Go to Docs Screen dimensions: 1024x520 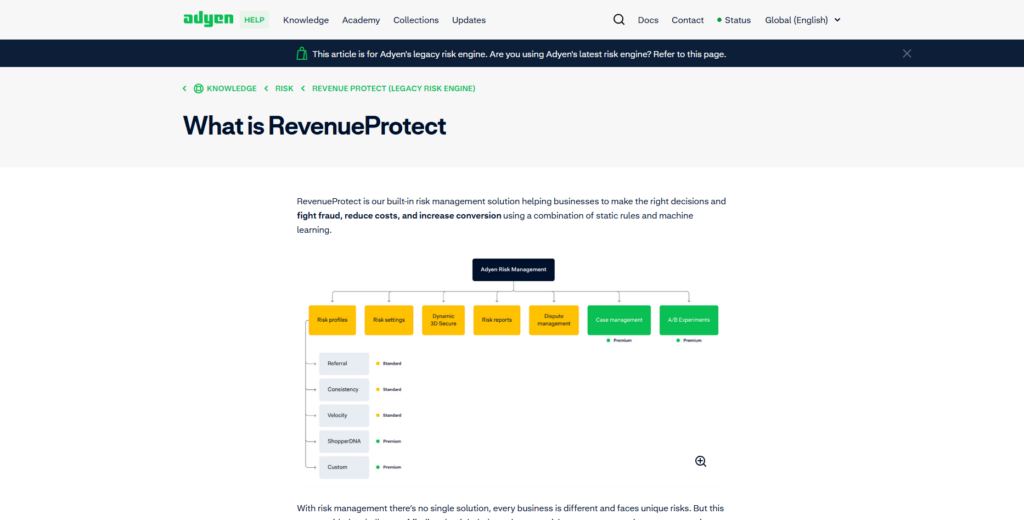pos(648,20)
